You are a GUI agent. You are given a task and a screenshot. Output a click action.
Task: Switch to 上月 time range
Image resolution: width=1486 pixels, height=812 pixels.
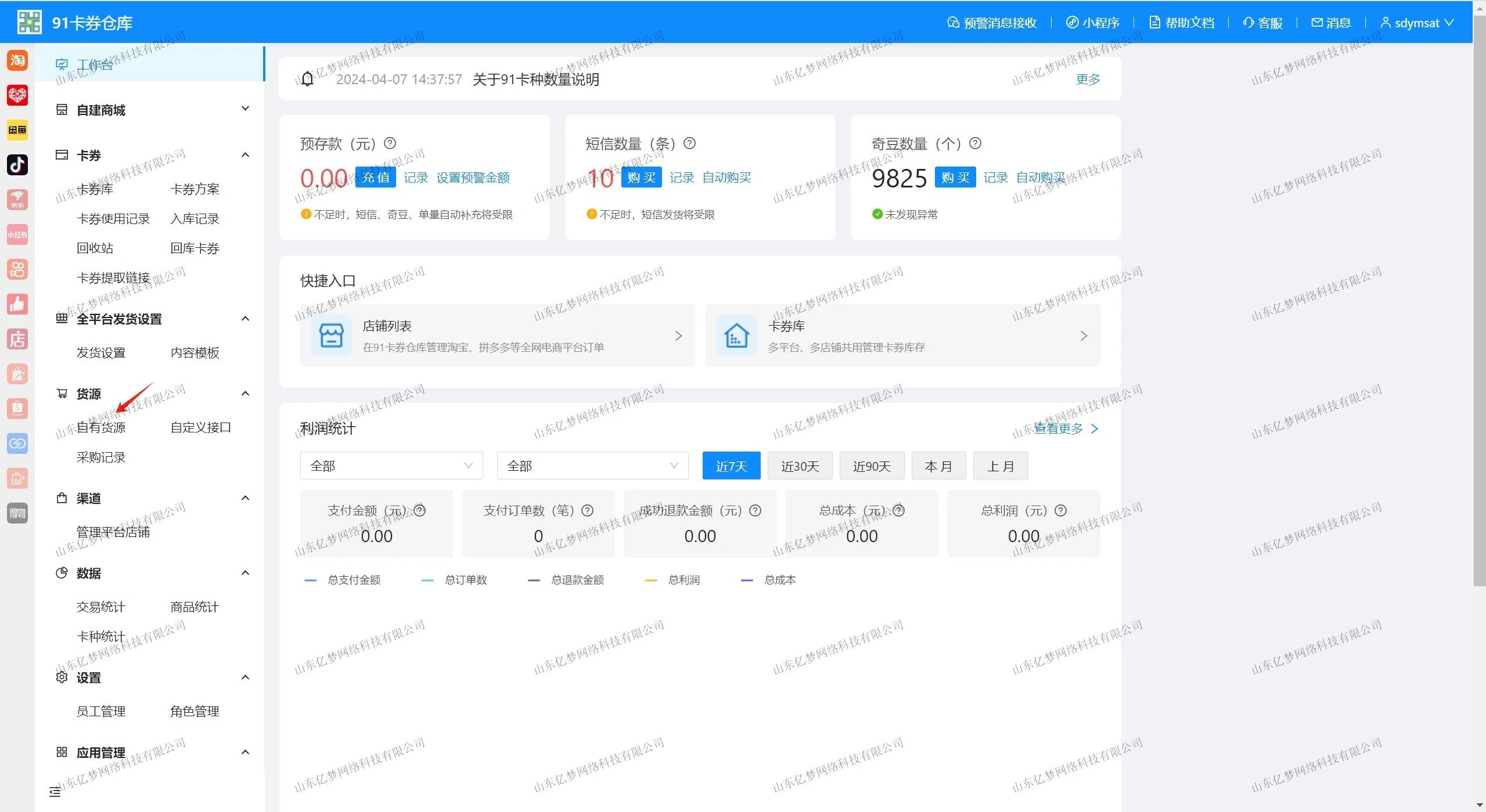[1000, 465]
